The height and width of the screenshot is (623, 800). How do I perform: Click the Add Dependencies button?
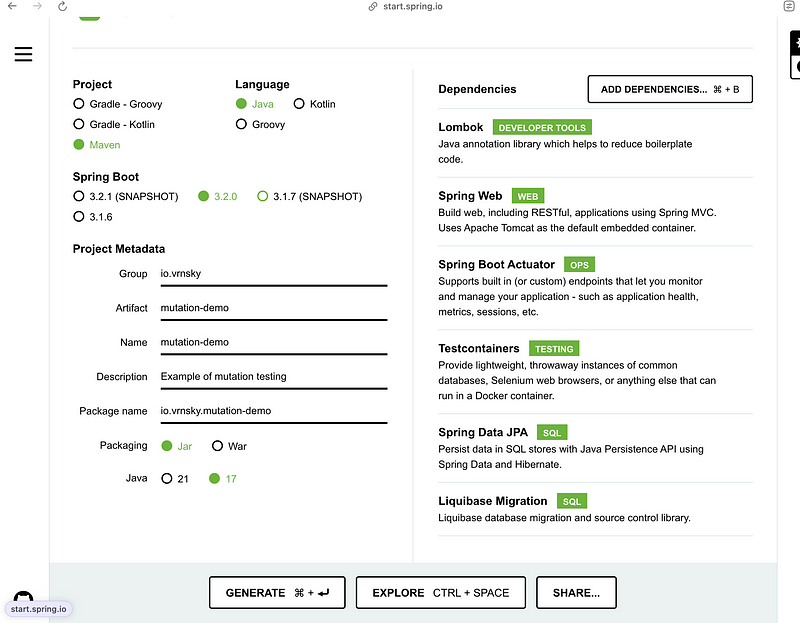pyautogui.click(x=669, y=89)
